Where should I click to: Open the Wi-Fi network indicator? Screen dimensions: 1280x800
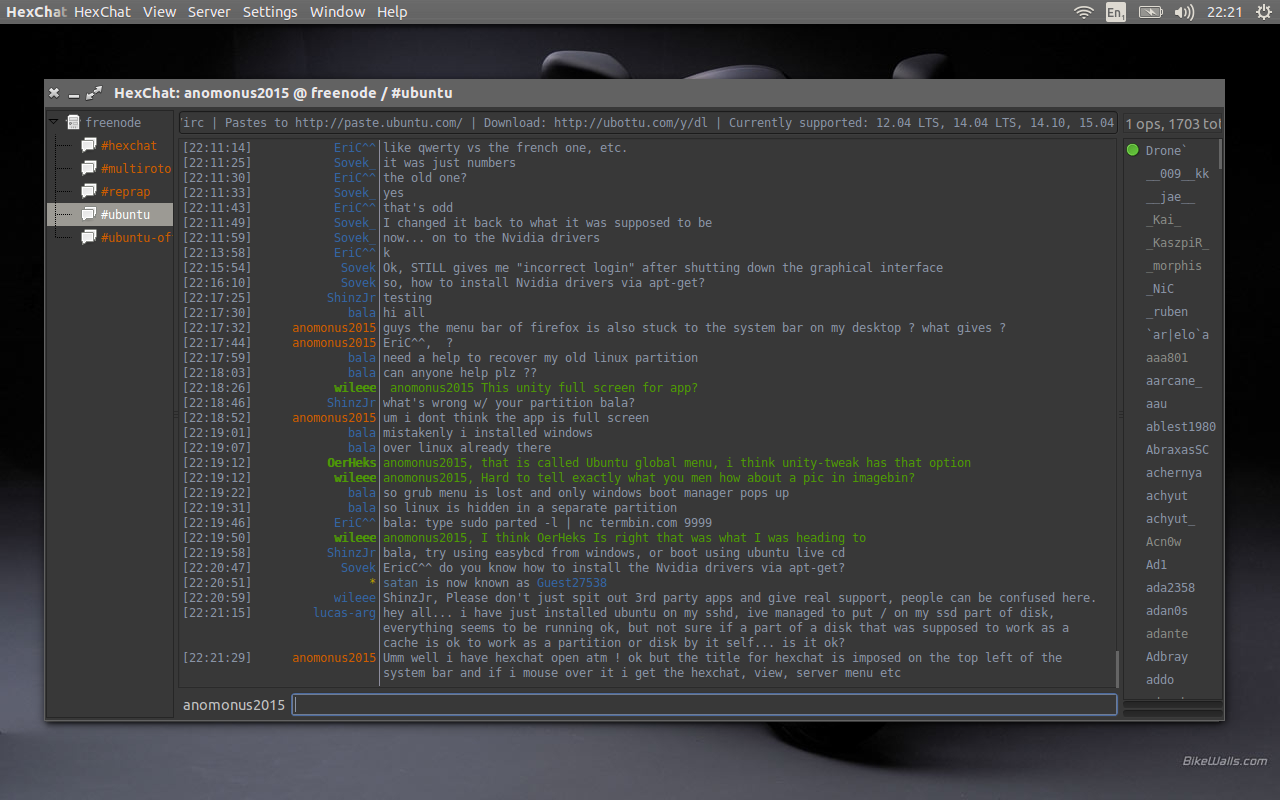coord(1083,12)
